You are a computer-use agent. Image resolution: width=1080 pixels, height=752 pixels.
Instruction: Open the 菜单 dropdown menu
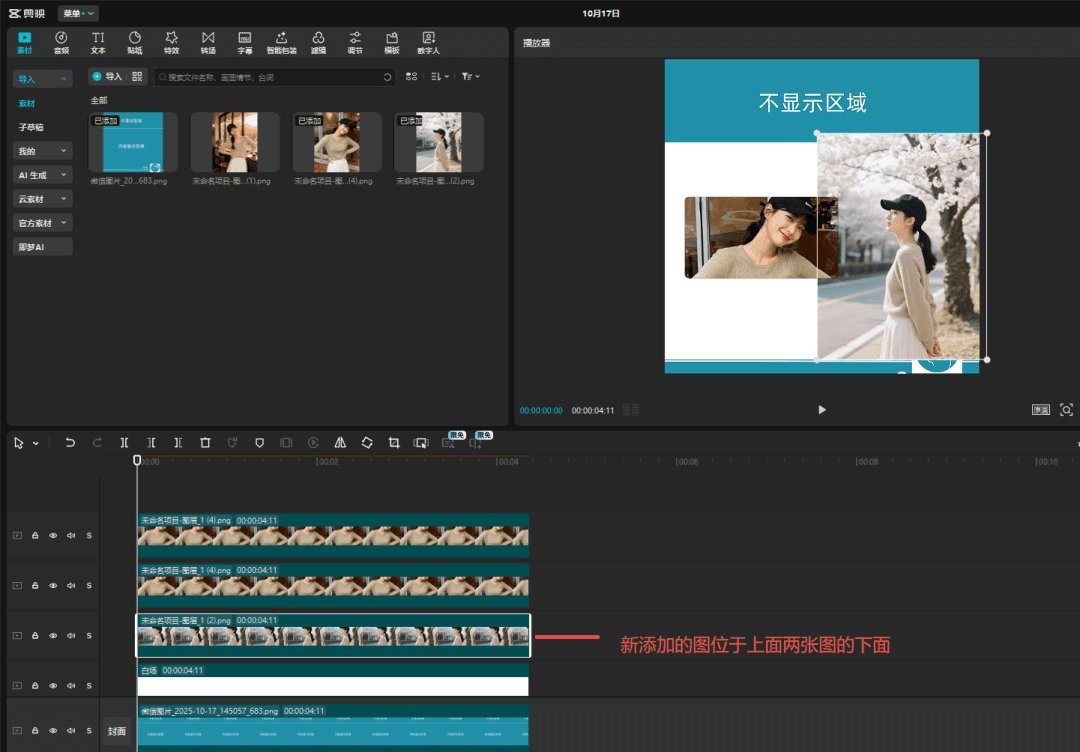[78, 13]
